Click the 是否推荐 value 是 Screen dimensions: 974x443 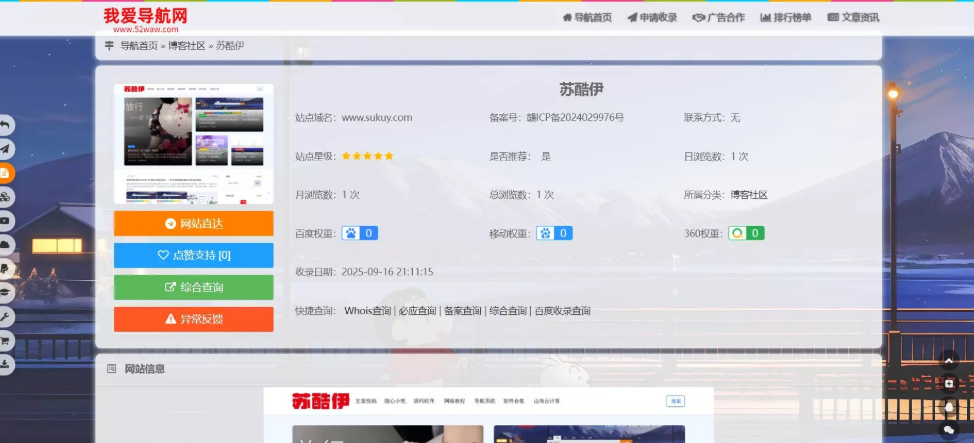click(x=546, y=156)
